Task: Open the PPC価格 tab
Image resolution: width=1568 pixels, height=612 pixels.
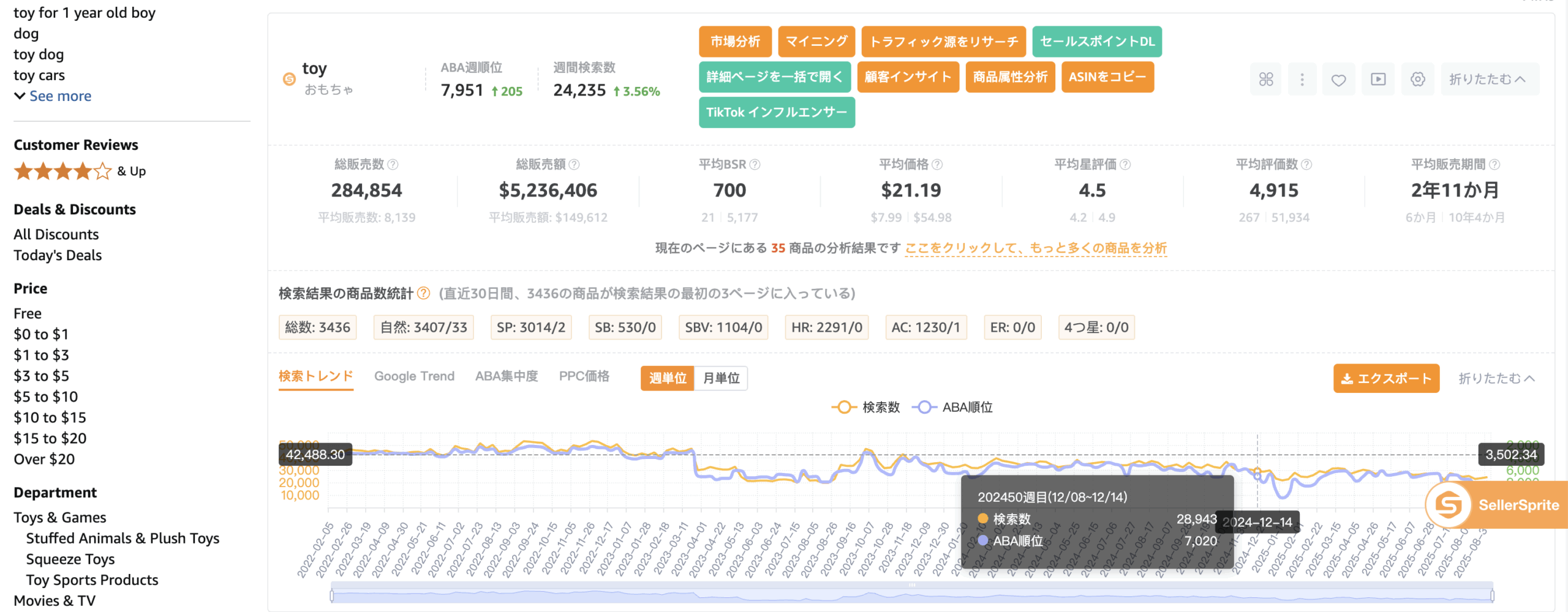Action: (x=584, y=376)
